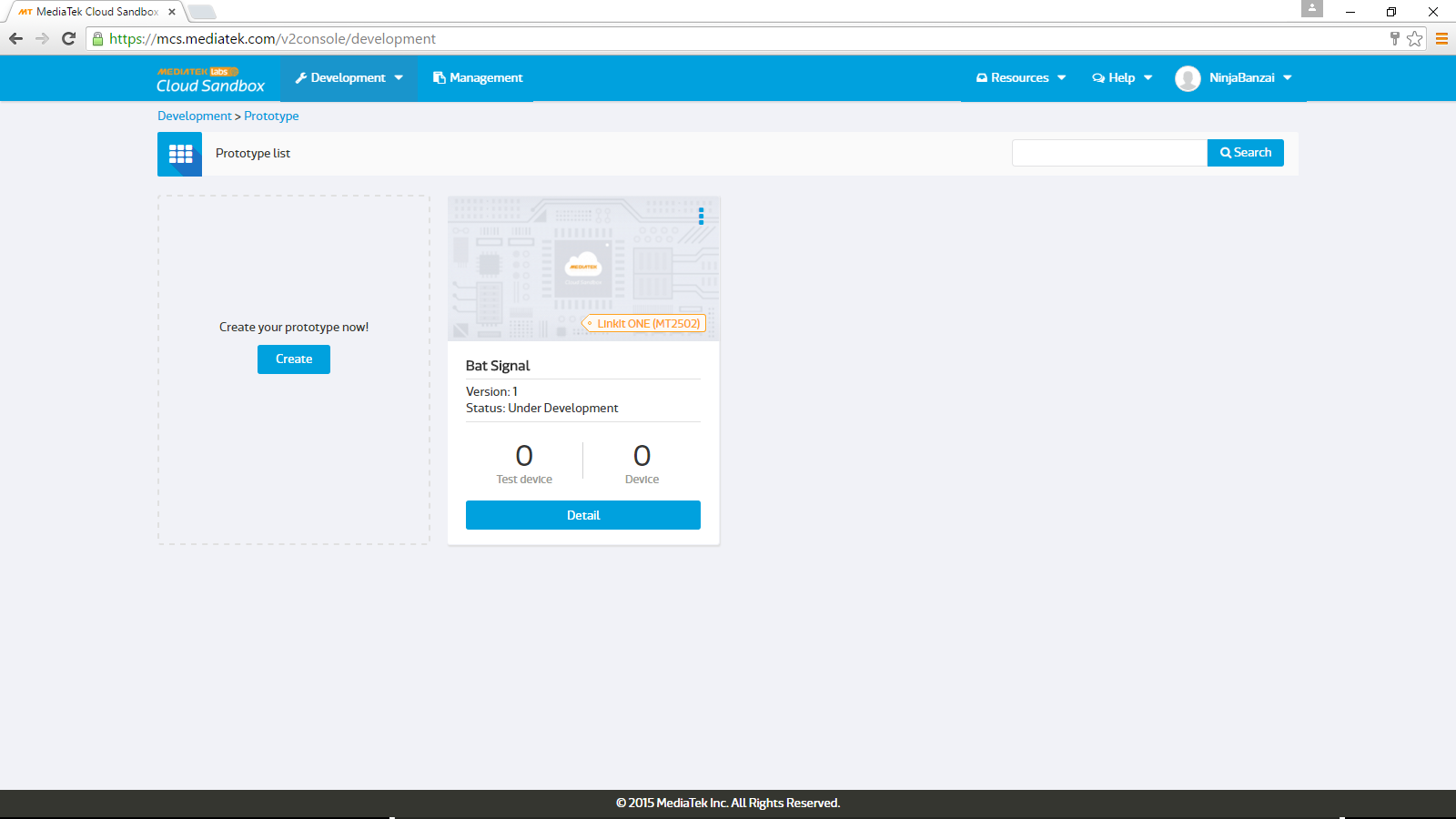Screen dimensions: 1456x819
Task: Click the secure padlock icon
Action: pyautogui.click(x=98, y=39)
